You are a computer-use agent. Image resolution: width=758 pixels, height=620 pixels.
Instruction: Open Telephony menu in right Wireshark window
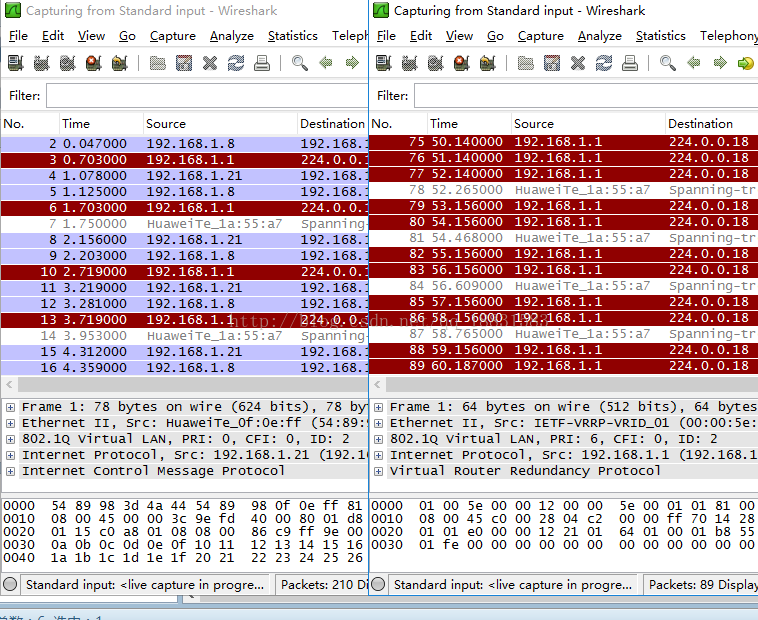point(729,36)
